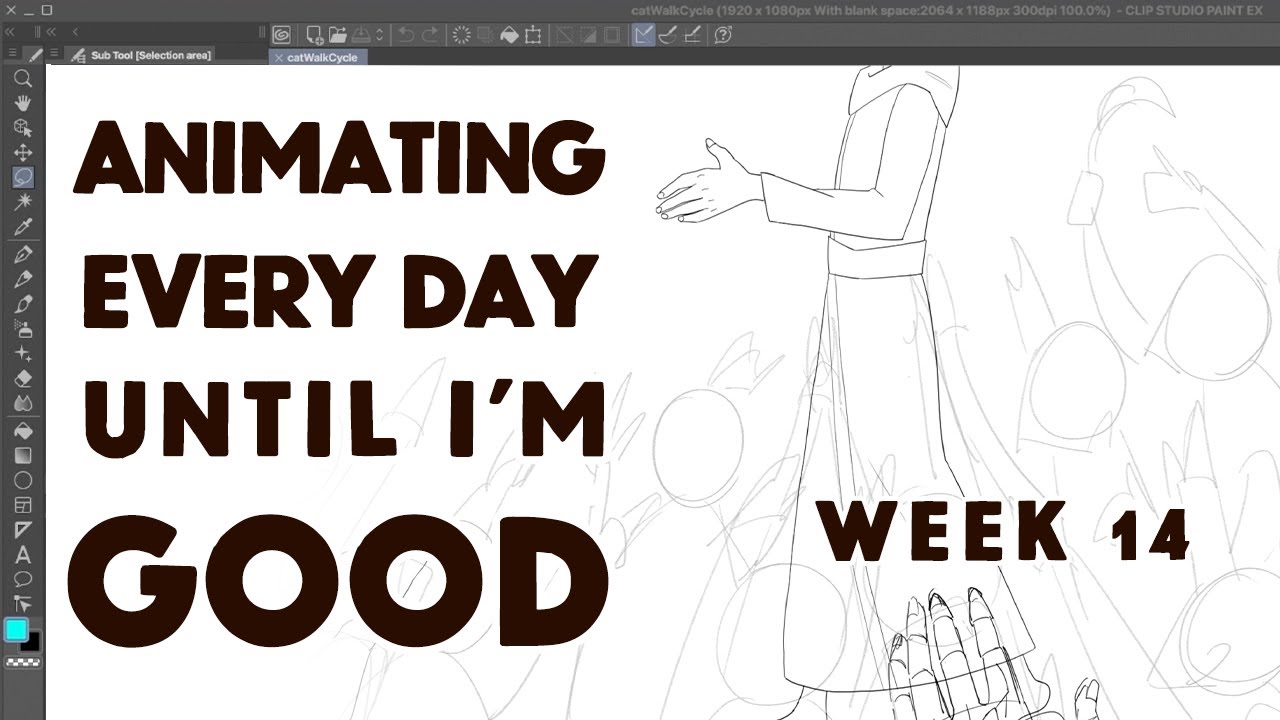Select the Move layer tool

click(23, 153)
